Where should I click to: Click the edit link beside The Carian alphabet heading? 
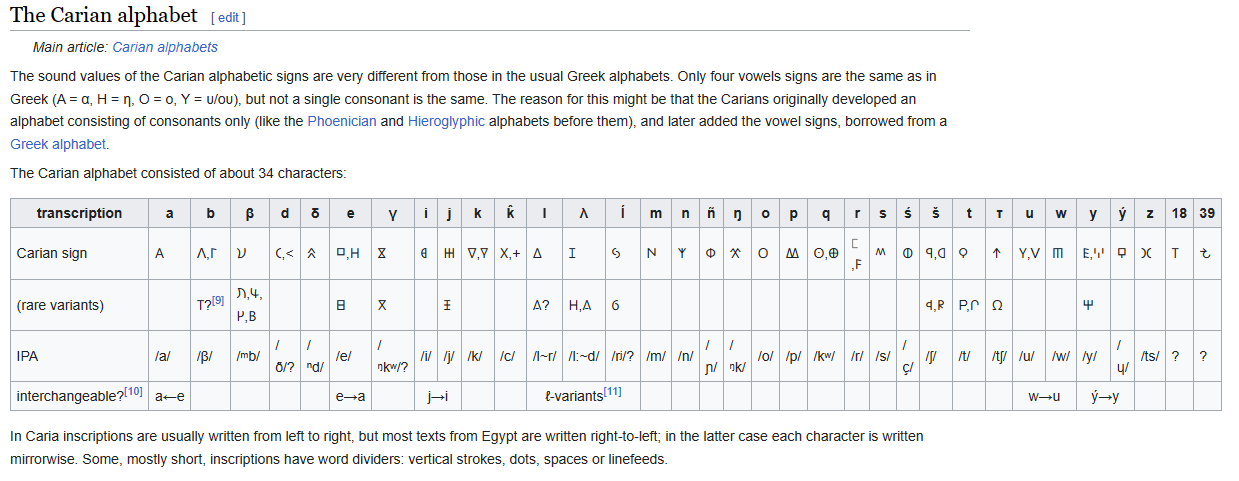click(229, 18)
